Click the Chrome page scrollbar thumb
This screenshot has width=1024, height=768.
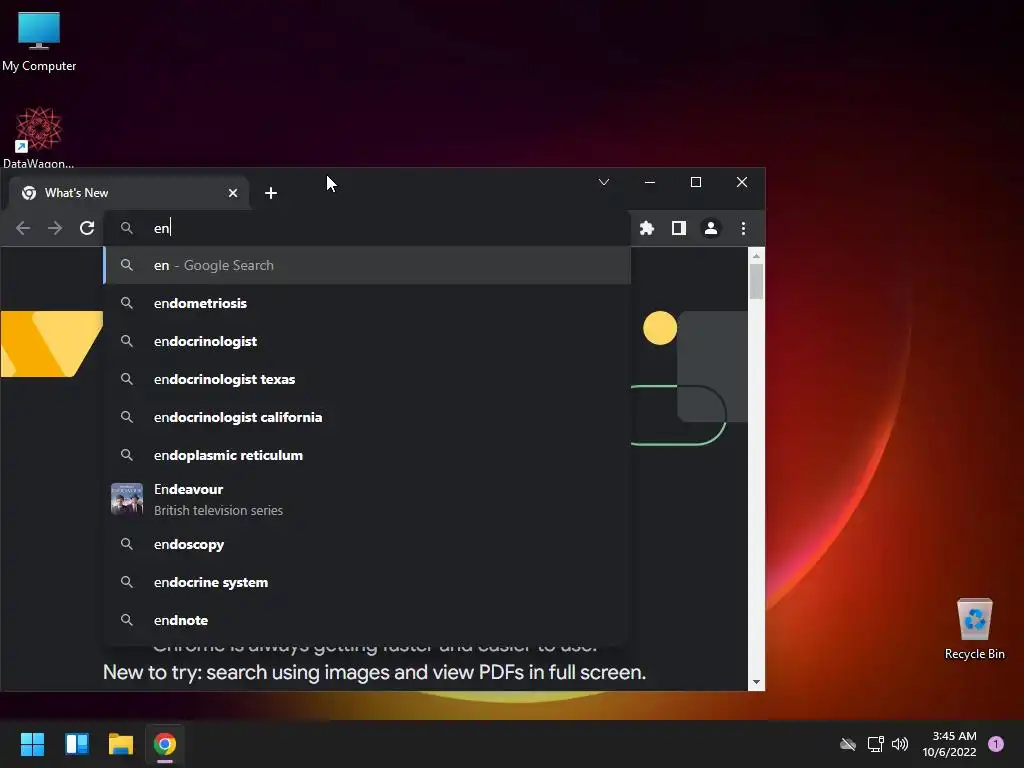coord(756,281)
